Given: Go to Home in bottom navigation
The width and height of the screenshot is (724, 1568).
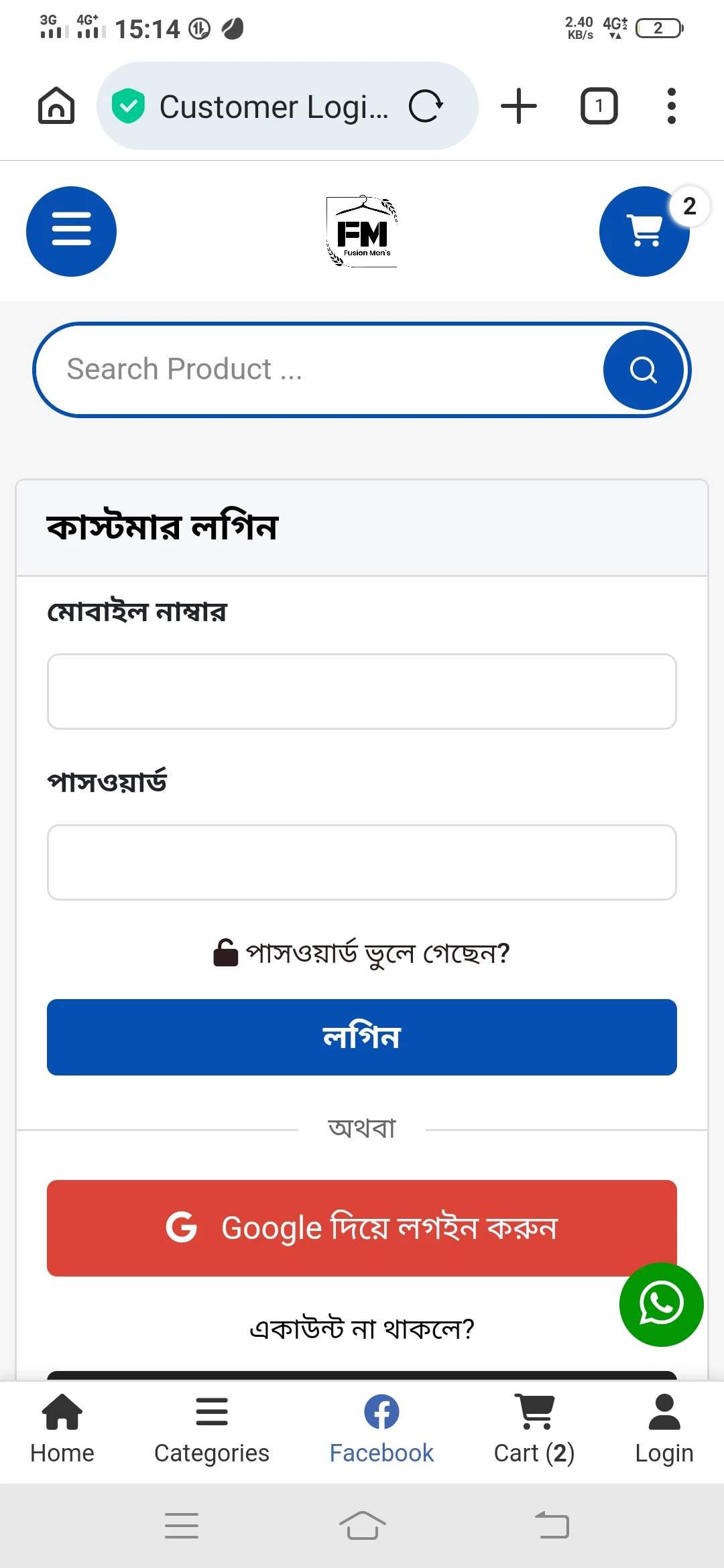Looking at the screenshot, I should pyautogui.click(x=62, y=1429).
